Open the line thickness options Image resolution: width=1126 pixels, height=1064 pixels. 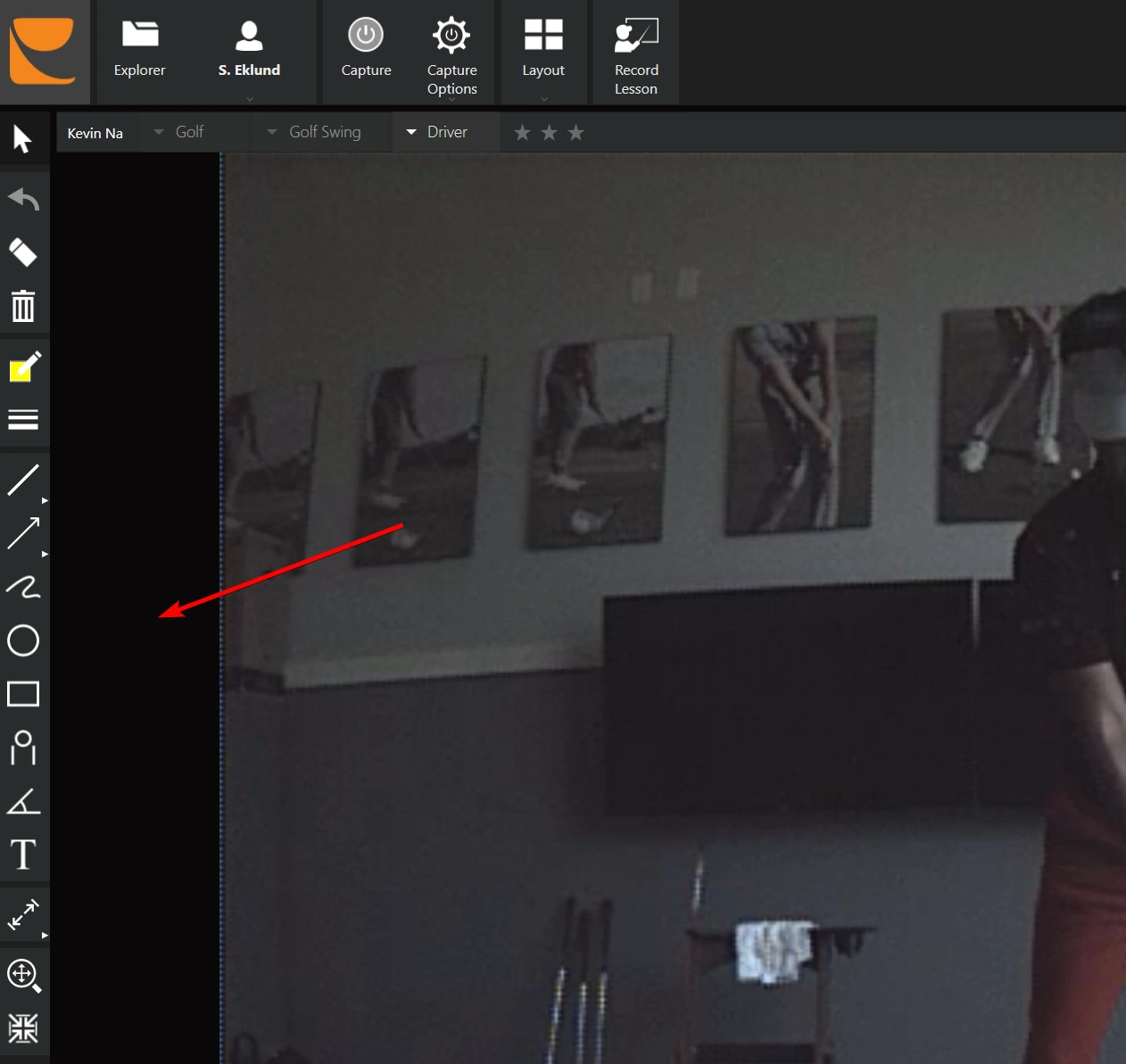point(23,419)
